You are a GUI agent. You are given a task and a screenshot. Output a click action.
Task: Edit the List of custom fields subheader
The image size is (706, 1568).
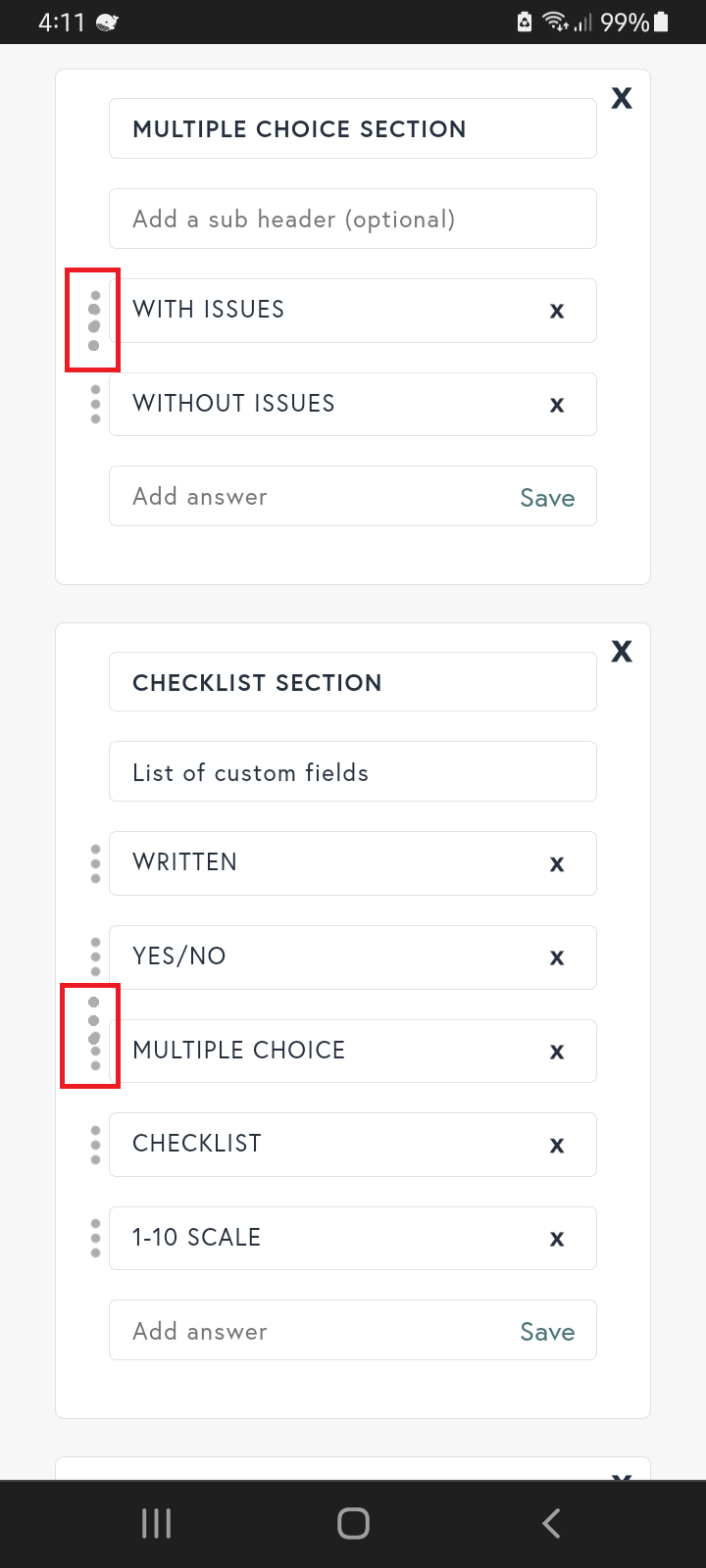pos(352,772)
